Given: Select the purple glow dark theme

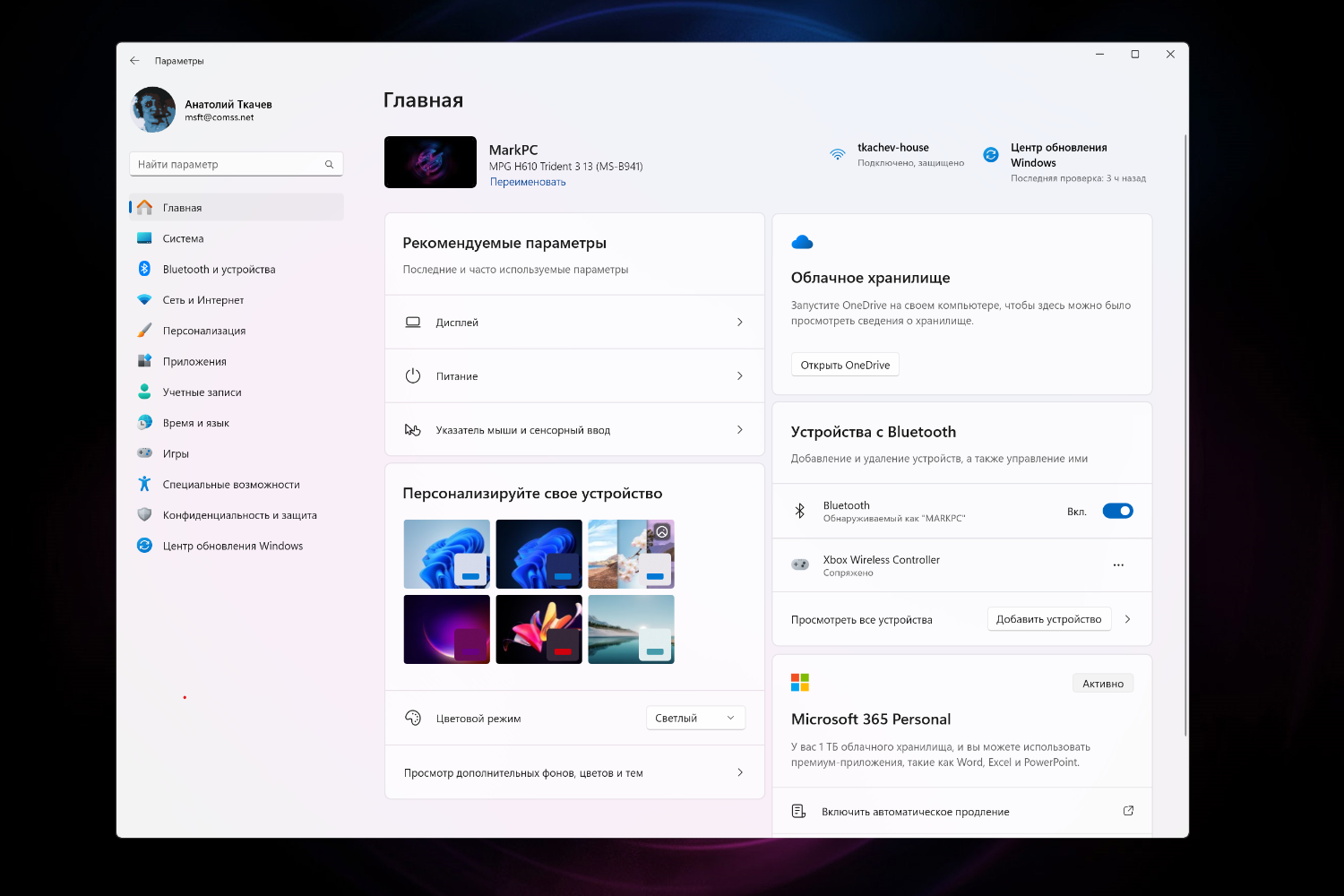Looking at the screenshot, I should click(x=447, y=629).
